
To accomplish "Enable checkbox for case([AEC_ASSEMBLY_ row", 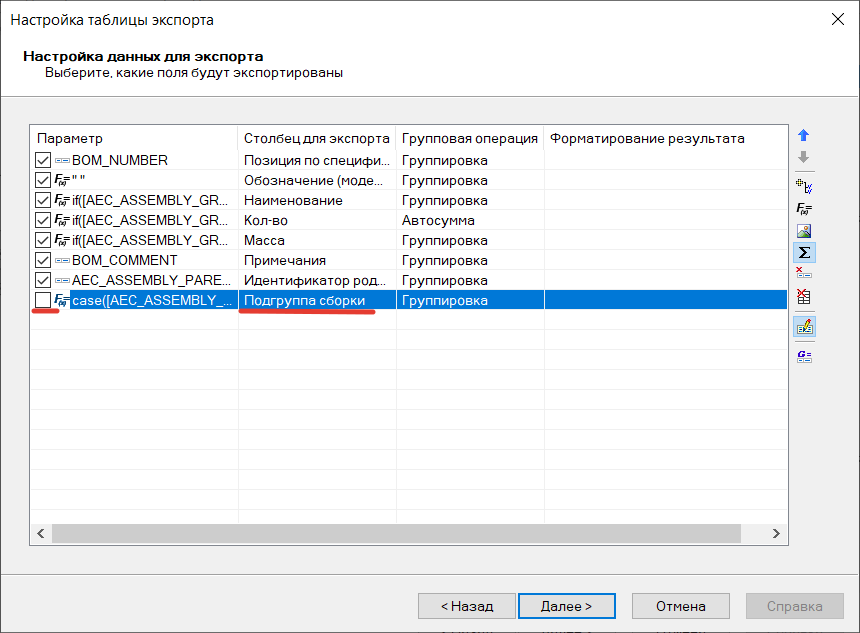I will [42, 300].
